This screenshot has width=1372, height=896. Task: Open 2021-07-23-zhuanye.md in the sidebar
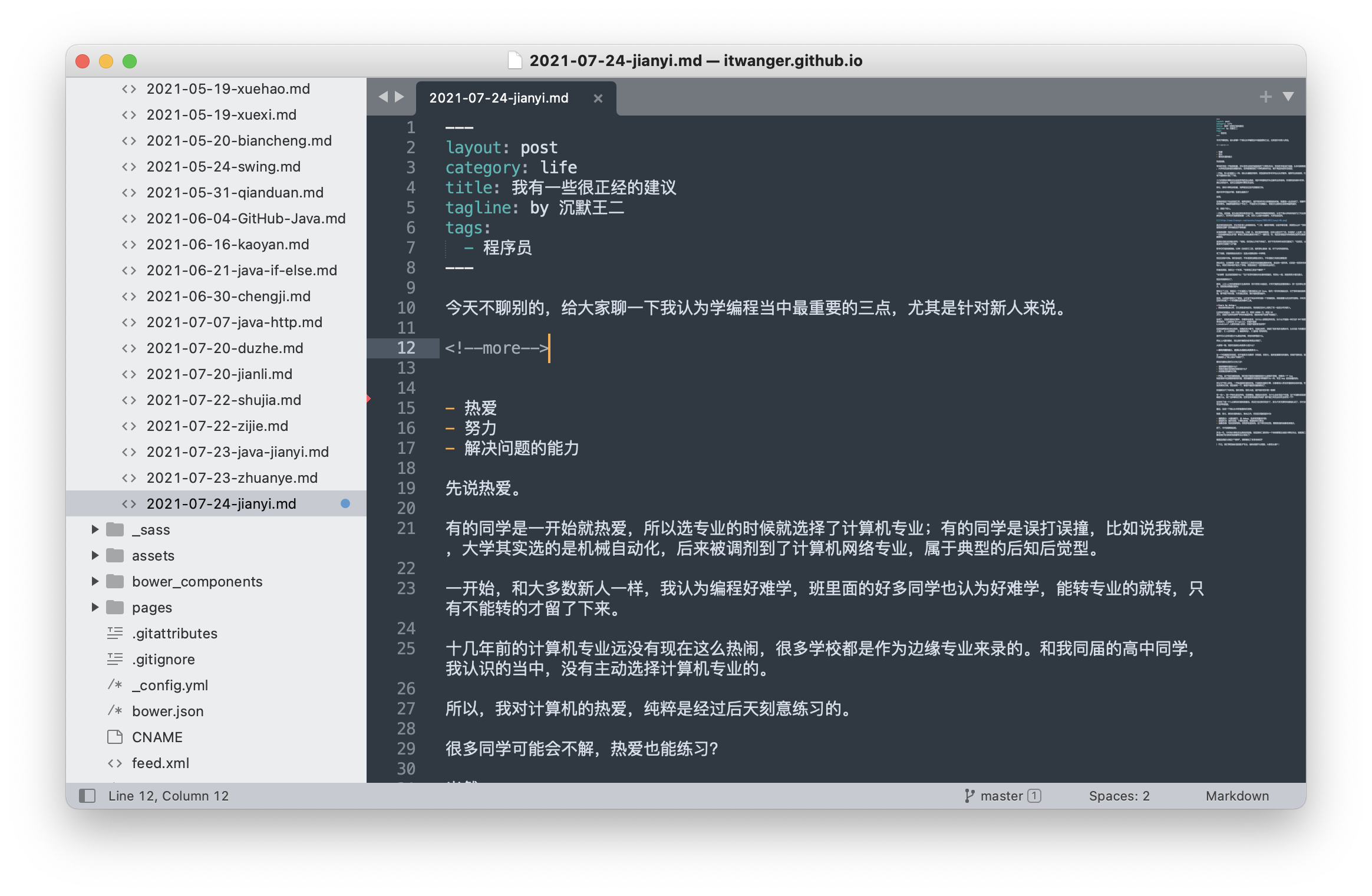tap(232, 477)
